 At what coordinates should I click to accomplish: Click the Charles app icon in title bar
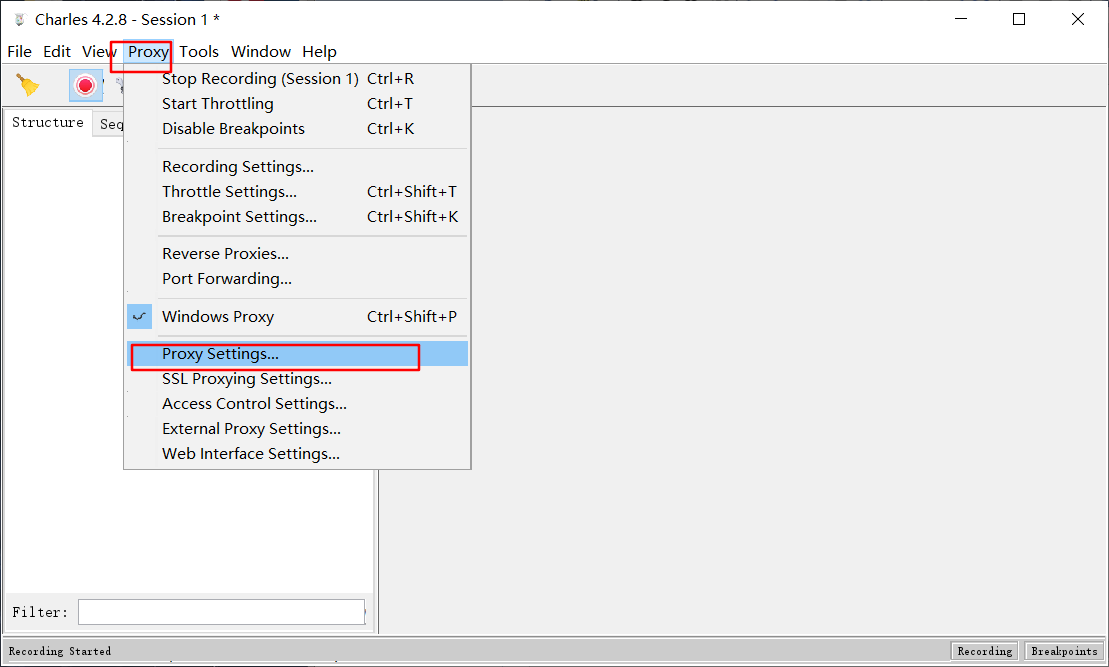click(19, 20)
